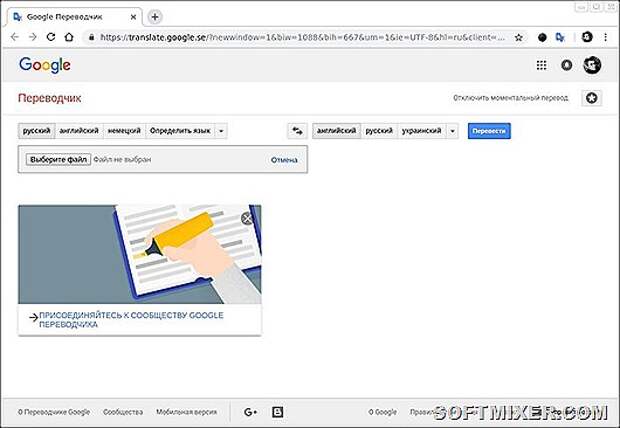Select немецкий as source language
The image size is (620, 428).
point(124,131)
